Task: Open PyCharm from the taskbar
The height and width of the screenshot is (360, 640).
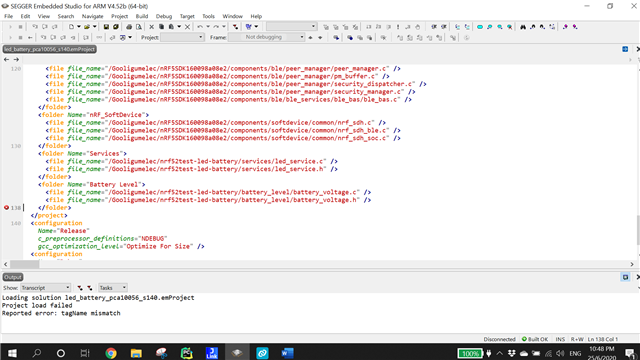Action: point(187,353)
